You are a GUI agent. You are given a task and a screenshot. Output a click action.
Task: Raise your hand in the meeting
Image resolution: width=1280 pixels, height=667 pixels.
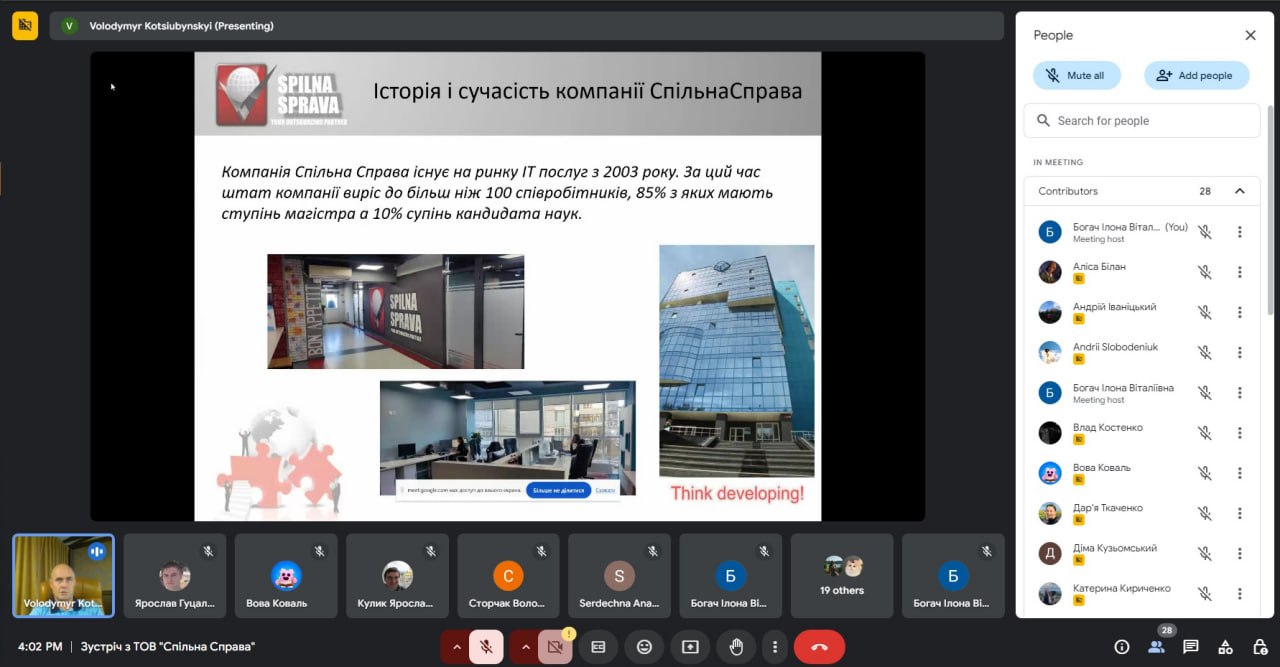[737, 647]
